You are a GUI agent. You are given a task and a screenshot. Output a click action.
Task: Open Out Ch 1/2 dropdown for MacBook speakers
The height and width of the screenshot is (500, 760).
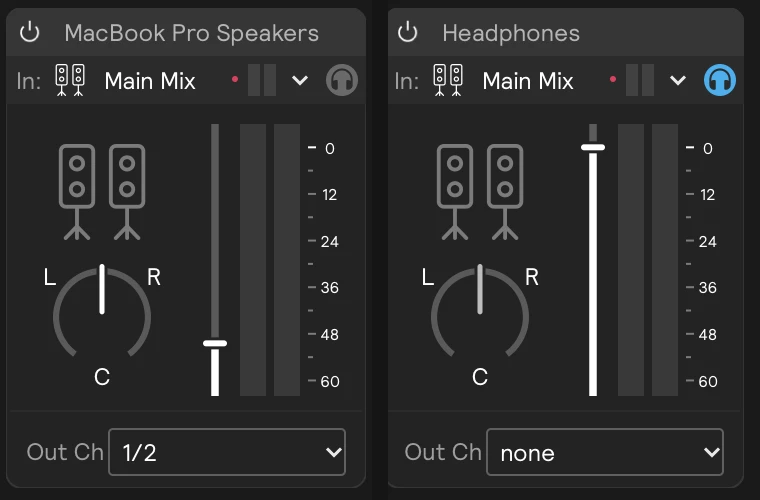[227, 452]
